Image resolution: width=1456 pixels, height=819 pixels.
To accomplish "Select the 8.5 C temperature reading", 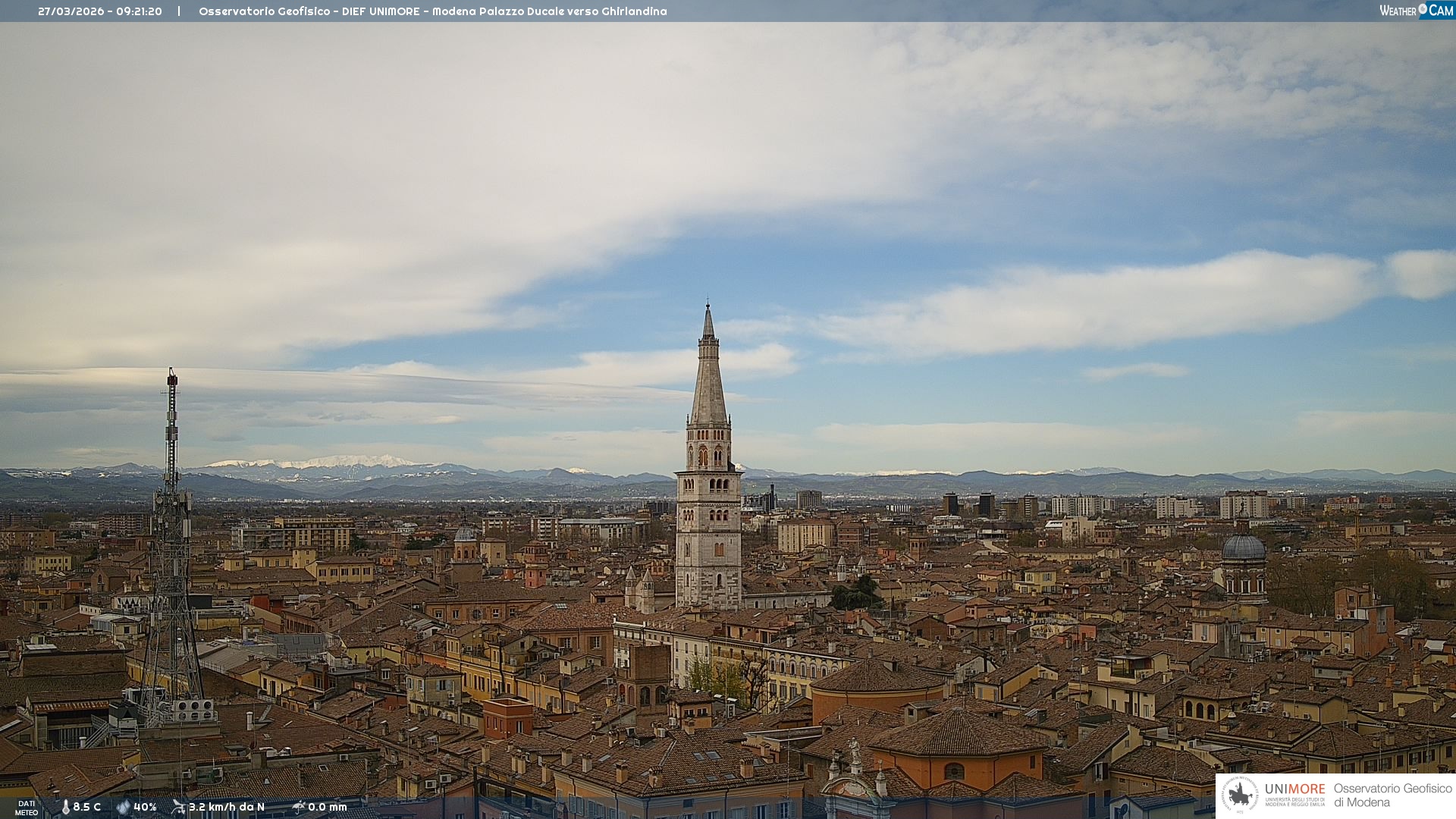I will coord(86,807).
